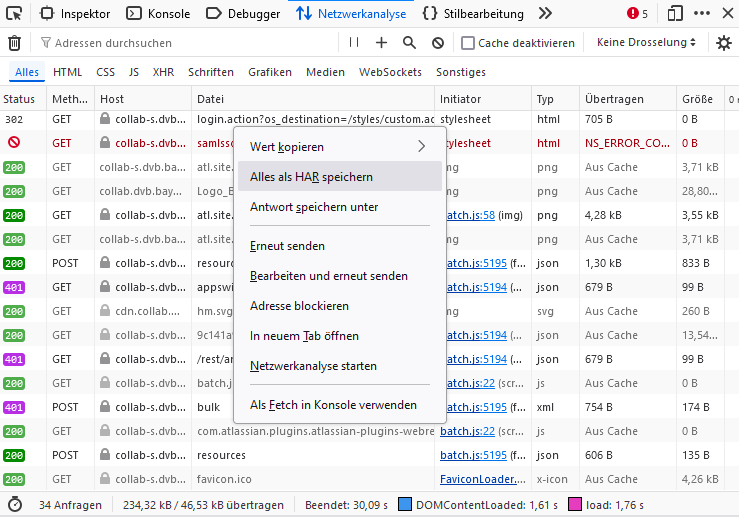Choose Adresse blockieren from context menu
The width and height of the screenshot is (739, 518).
pos(299,306)
